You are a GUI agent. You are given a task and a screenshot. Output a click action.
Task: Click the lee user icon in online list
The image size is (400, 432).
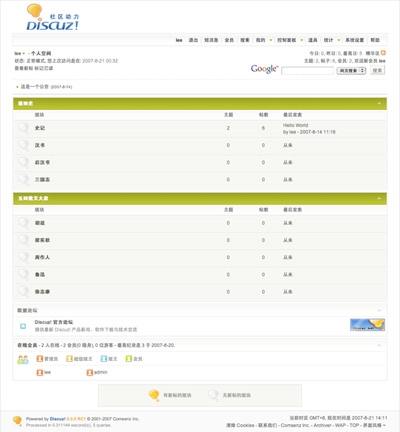40,372
